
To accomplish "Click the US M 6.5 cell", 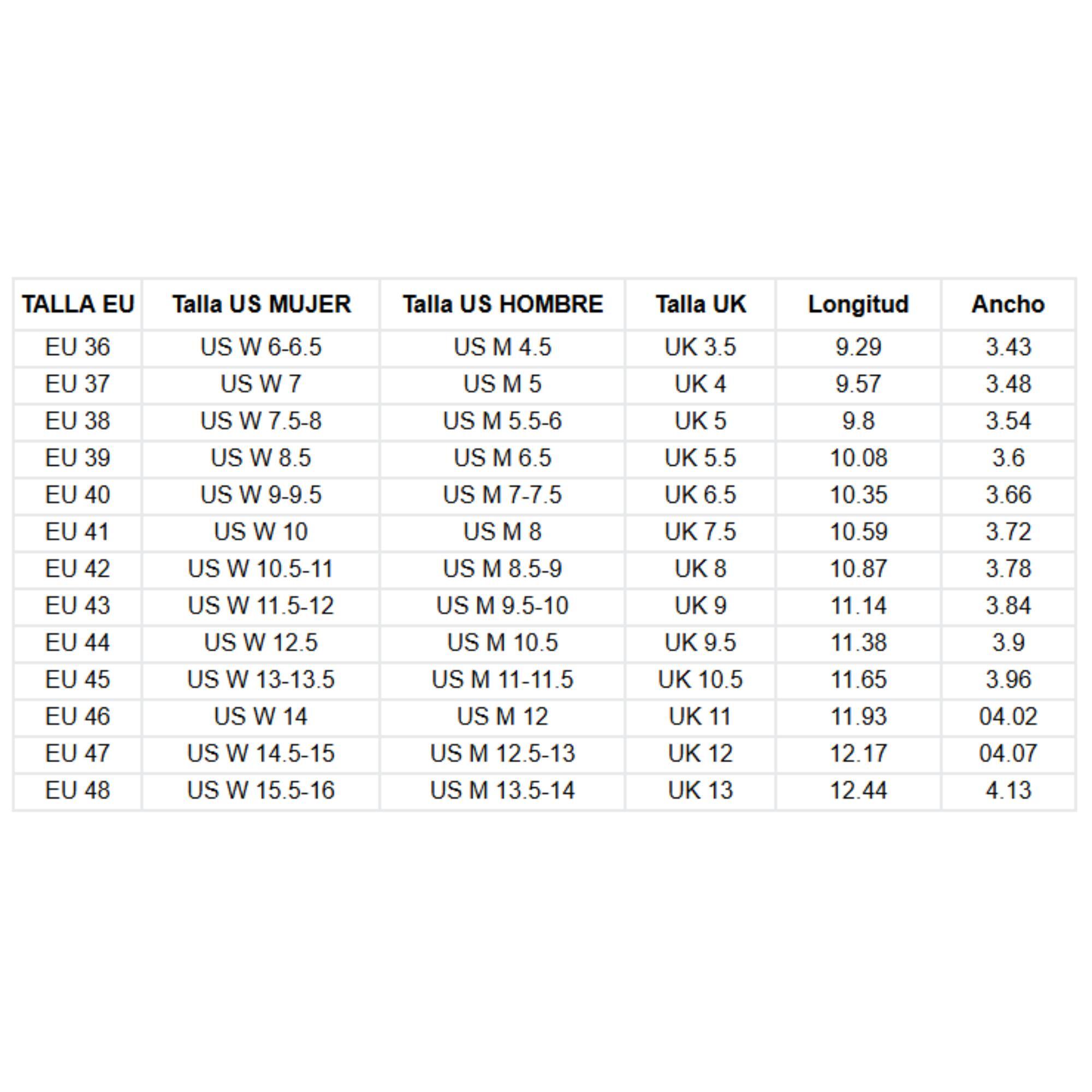I will coord(502,458).
